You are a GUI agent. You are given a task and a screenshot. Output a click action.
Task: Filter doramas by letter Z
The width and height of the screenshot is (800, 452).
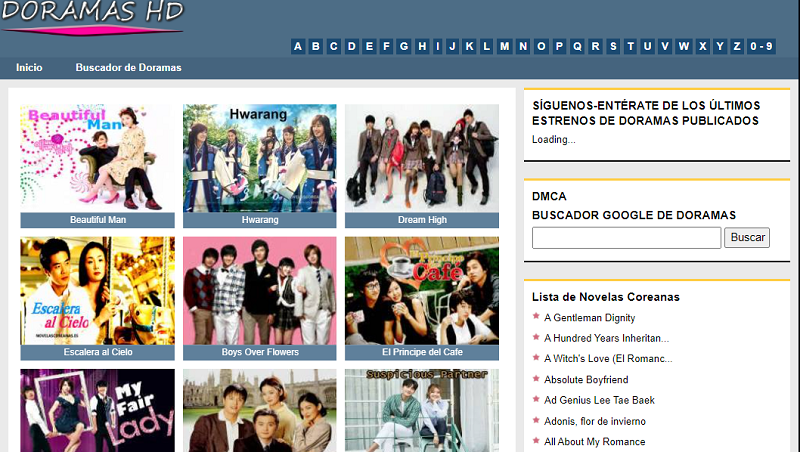point(737,46)
